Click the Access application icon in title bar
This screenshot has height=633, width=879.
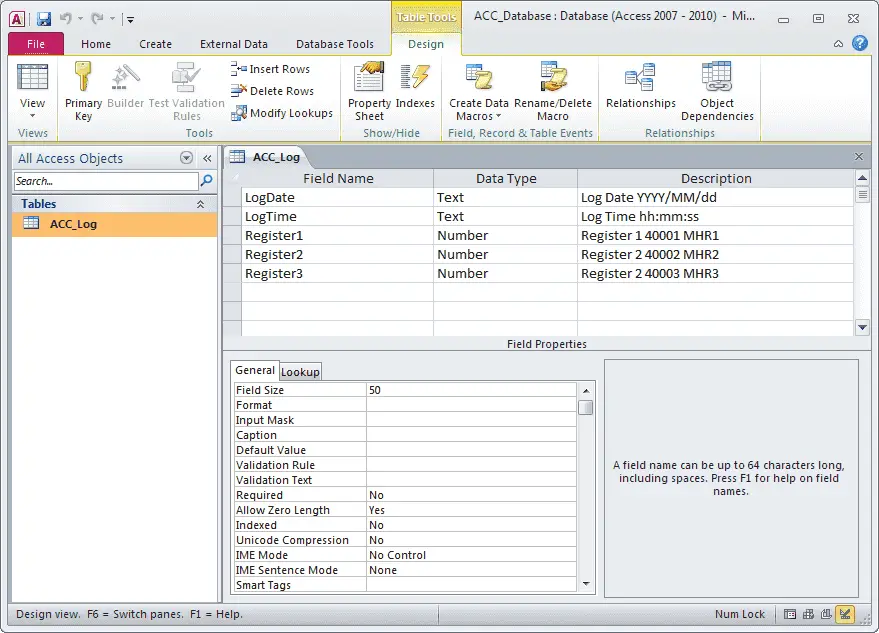click(x=17, y=19)
